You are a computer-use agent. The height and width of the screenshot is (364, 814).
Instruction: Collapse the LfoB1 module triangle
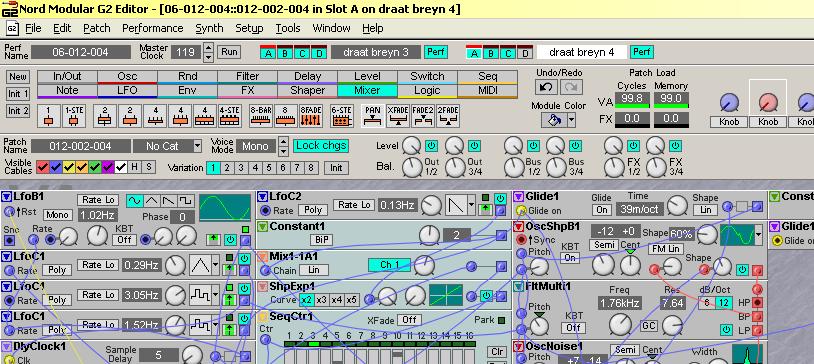[6, 196]
